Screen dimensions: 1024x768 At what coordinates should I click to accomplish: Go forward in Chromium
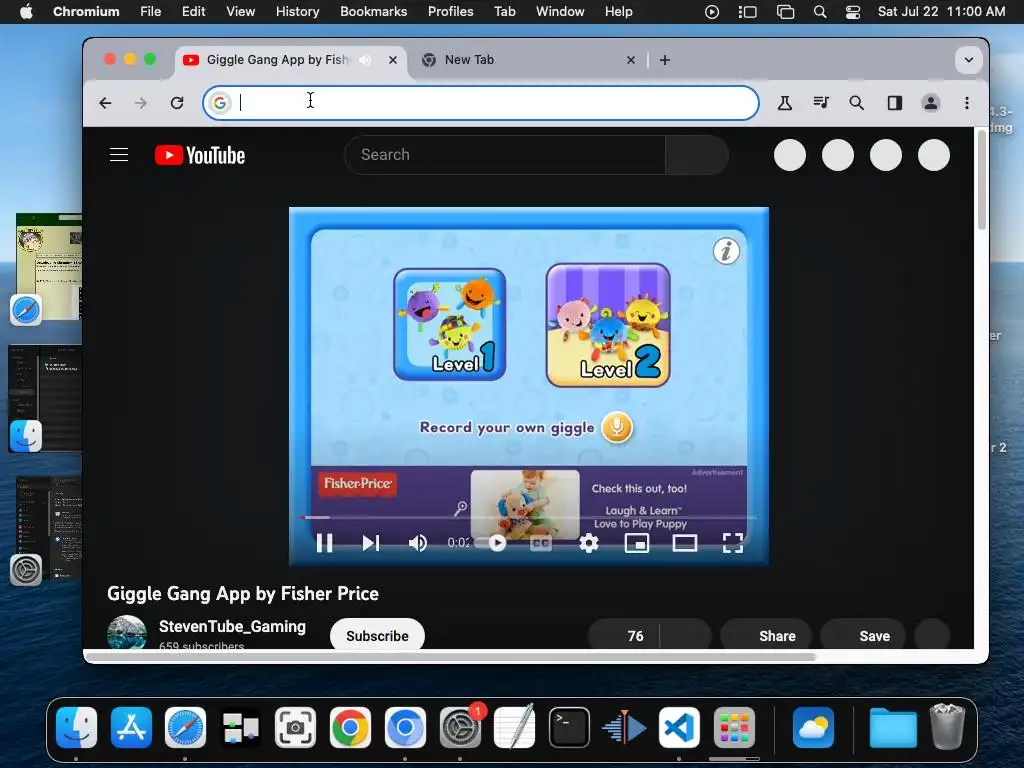141,103
